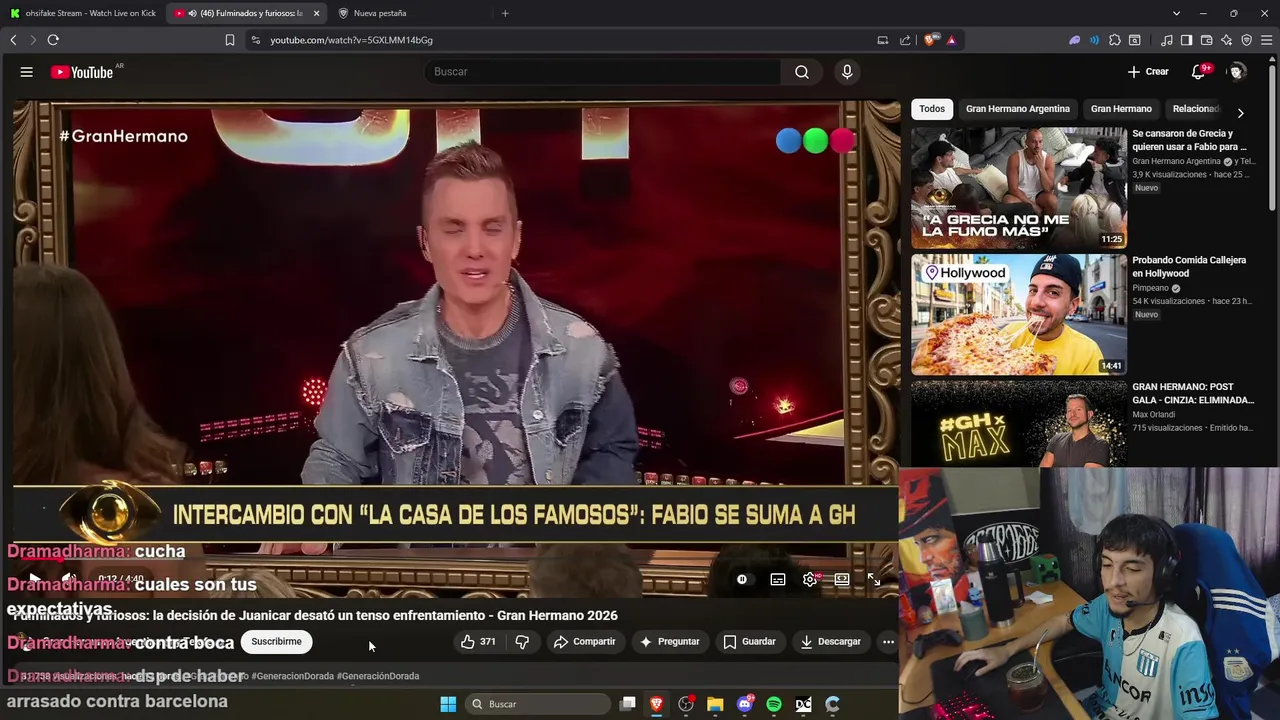The width and height of the screenshot is (1280, 720).
Task: Open Discord from the taskbar
Action: [745, 704]
